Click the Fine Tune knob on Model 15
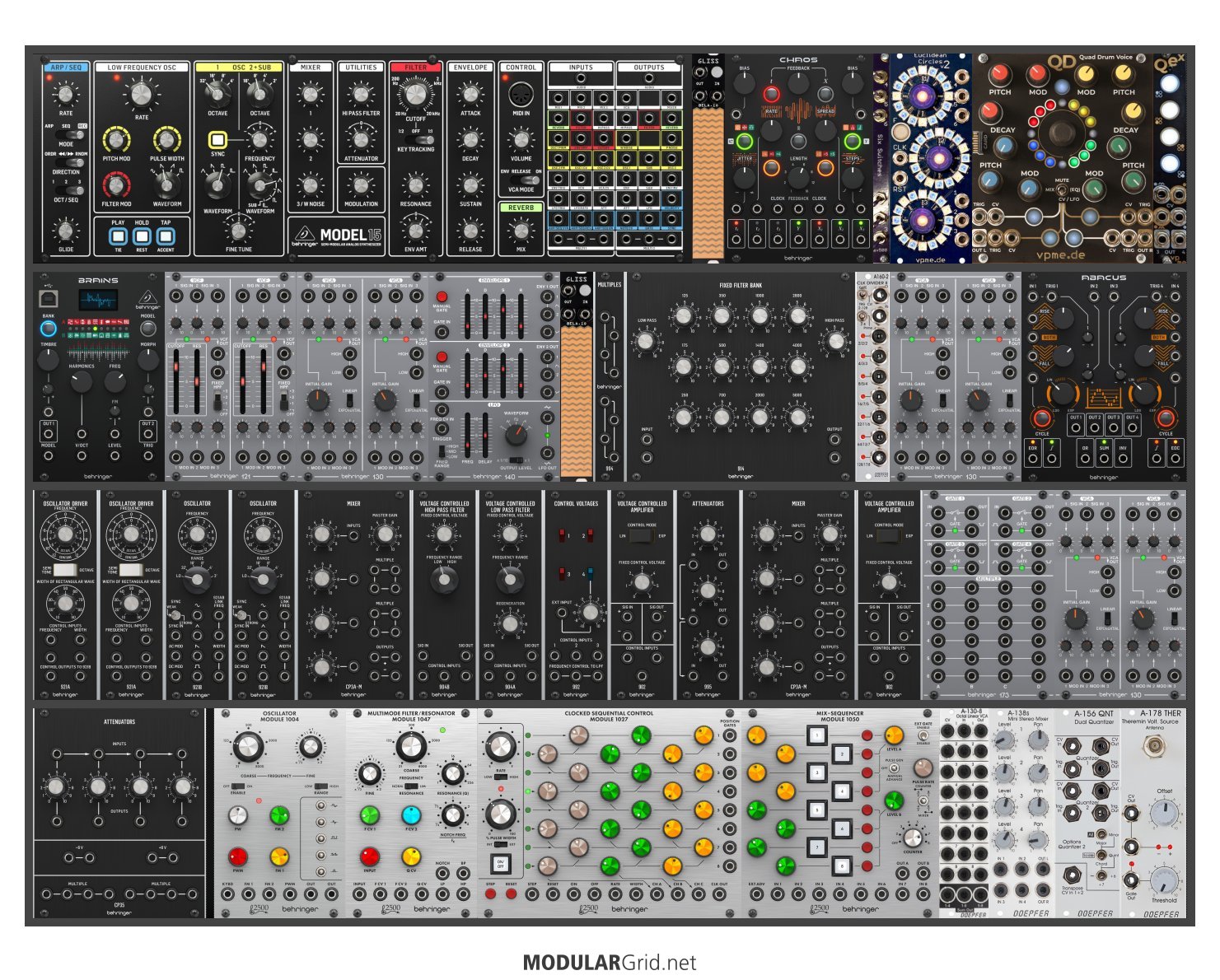This screenshot has height=980, width=1220. point(238,231)
